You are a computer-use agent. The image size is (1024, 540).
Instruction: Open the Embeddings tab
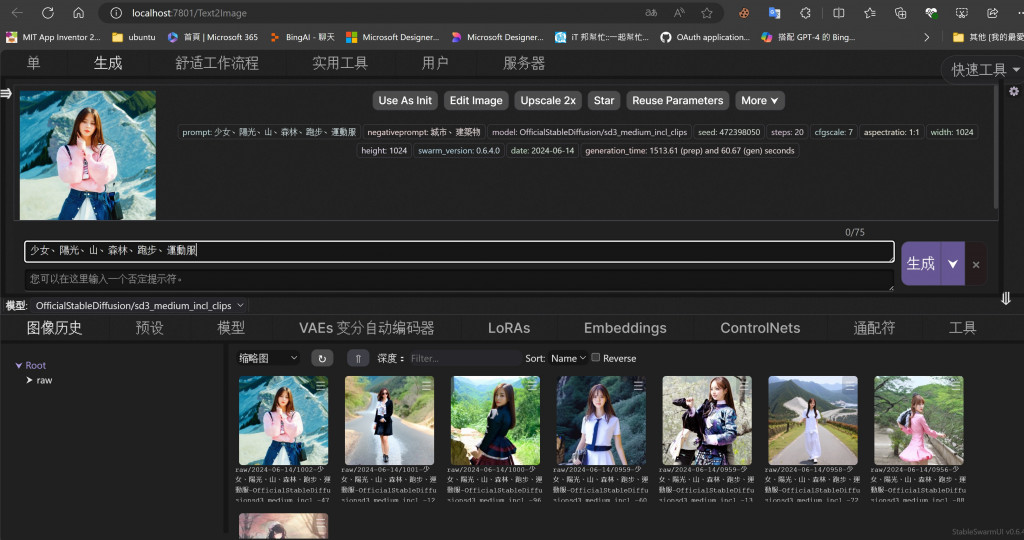(625, 328)
